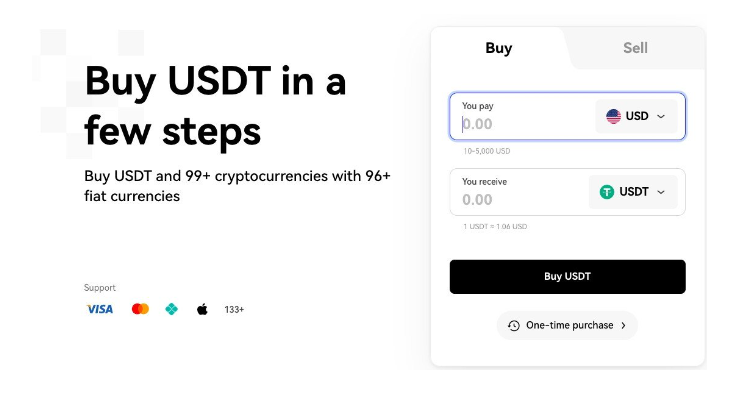Expand the chevron next to USD

point(661,116)
